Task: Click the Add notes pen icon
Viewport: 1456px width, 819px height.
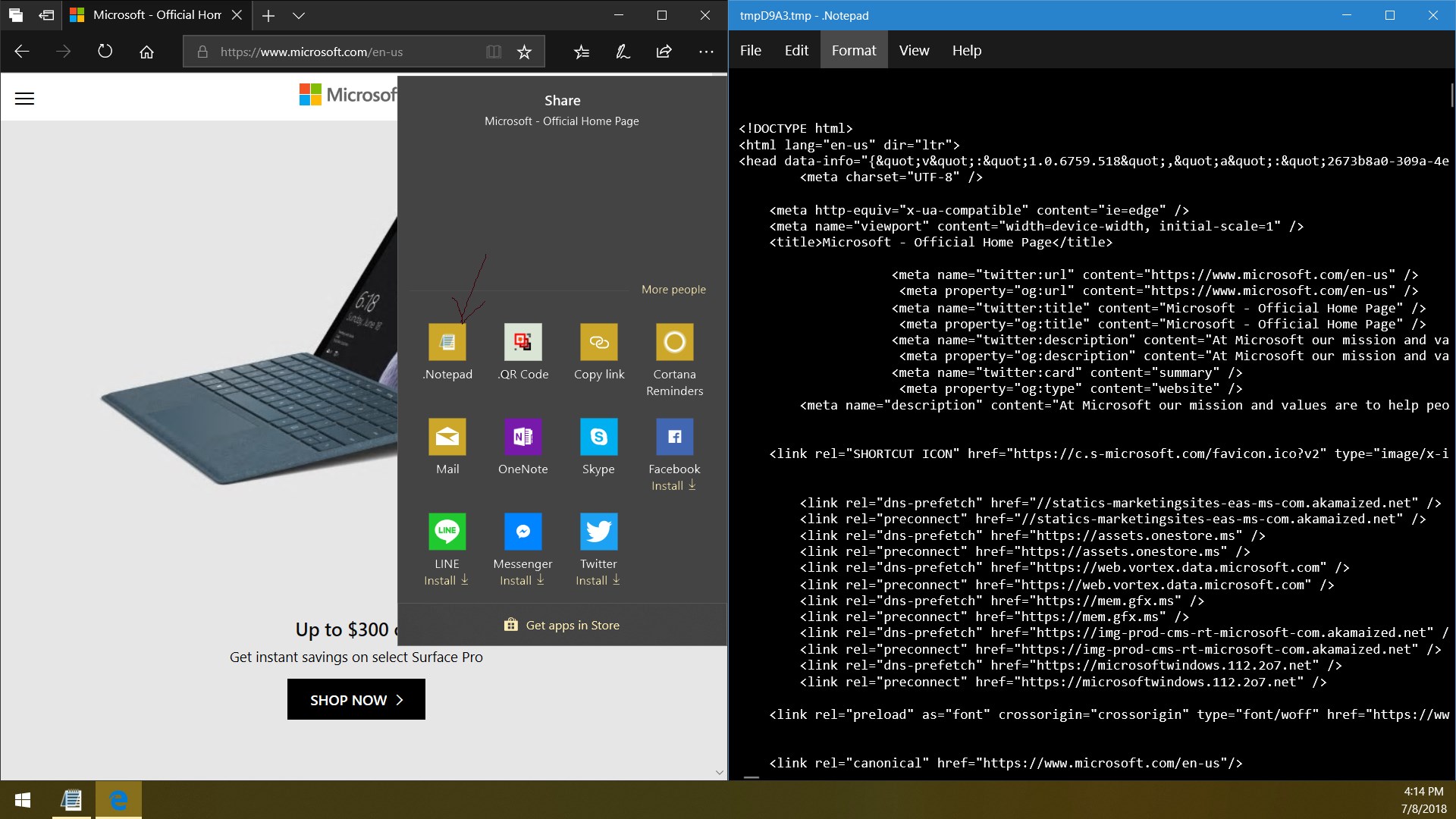Action: tap(623, 52)
